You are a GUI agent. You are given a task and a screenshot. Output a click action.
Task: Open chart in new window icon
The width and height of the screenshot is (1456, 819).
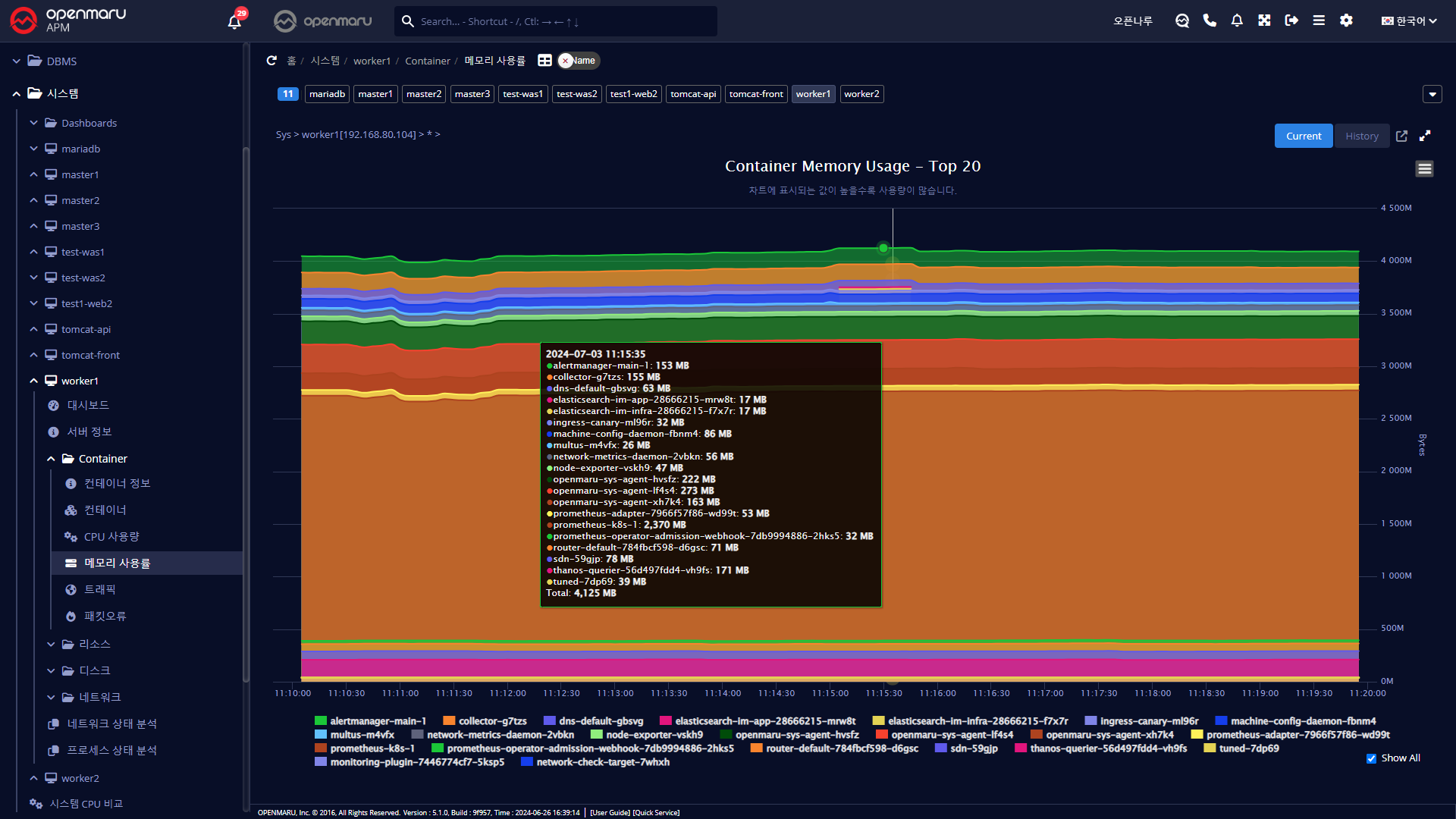(x=1401, y=136)
